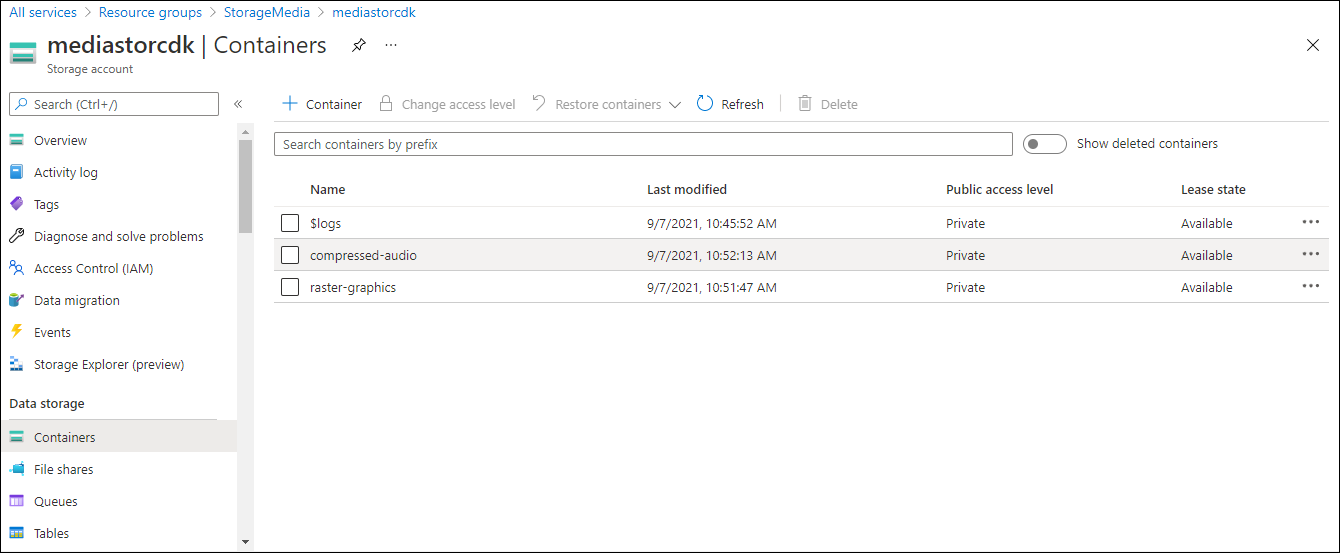Click the Access Control (IAM) people icon
This screenshot has height=553, width=1340.
16,268
